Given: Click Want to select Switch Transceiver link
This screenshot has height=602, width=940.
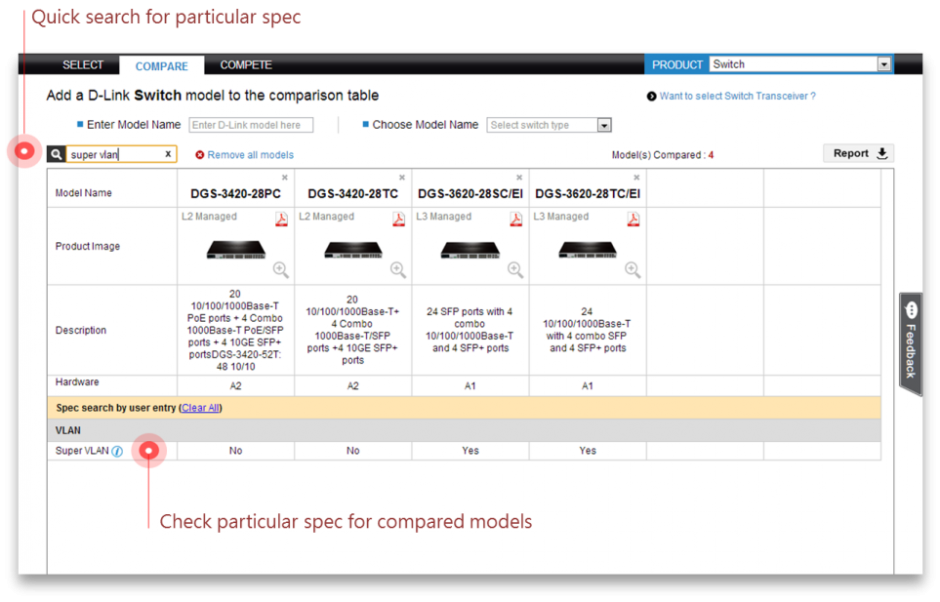Looking at the screenshot, I should [737, 96].
